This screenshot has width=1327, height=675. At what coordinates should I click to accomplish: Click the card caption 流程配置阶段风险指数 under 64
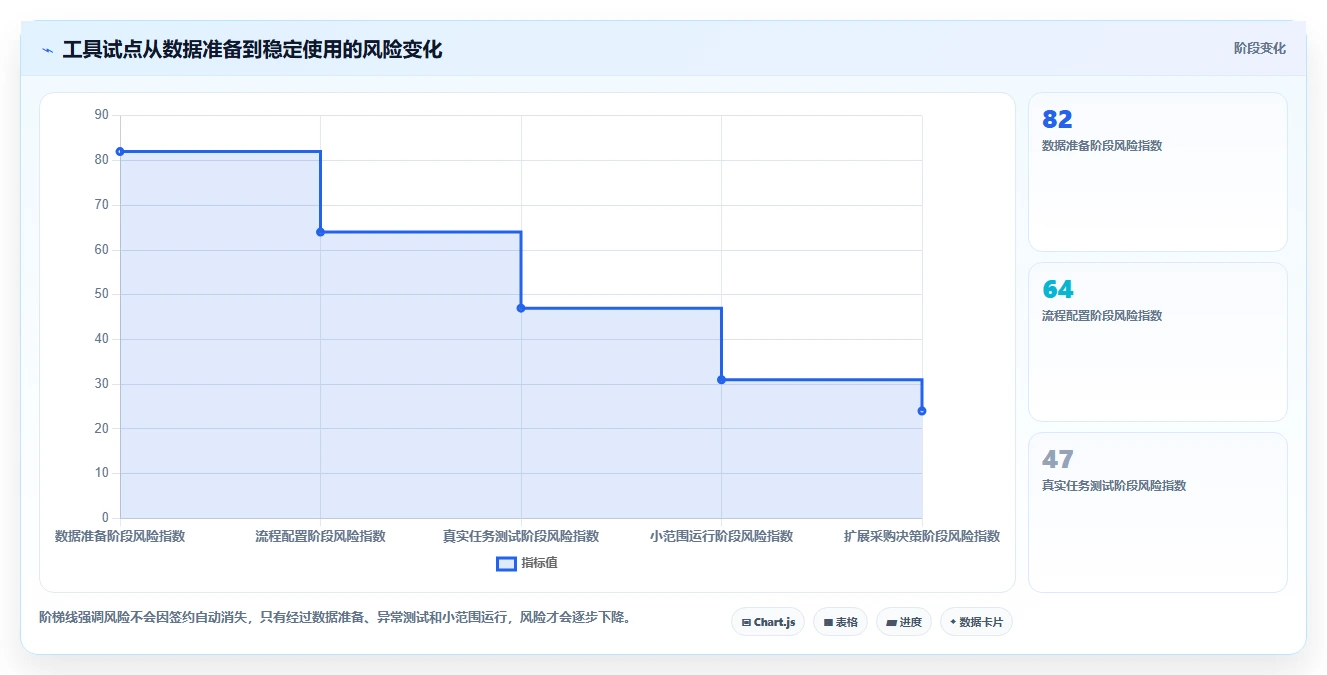1102,315
